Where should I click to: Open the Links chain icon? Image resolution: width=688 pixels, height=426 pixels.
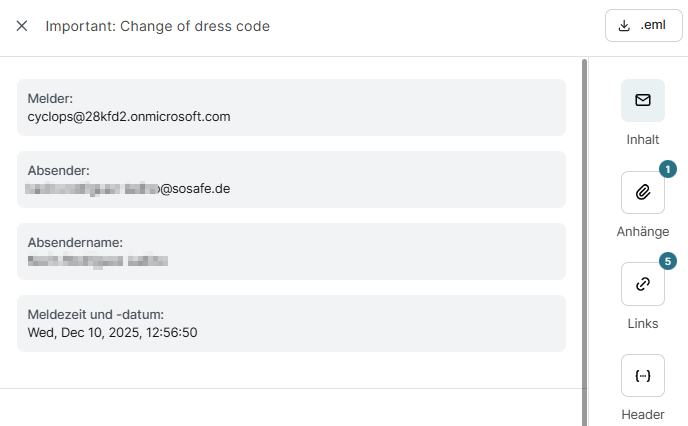point(642,284)
